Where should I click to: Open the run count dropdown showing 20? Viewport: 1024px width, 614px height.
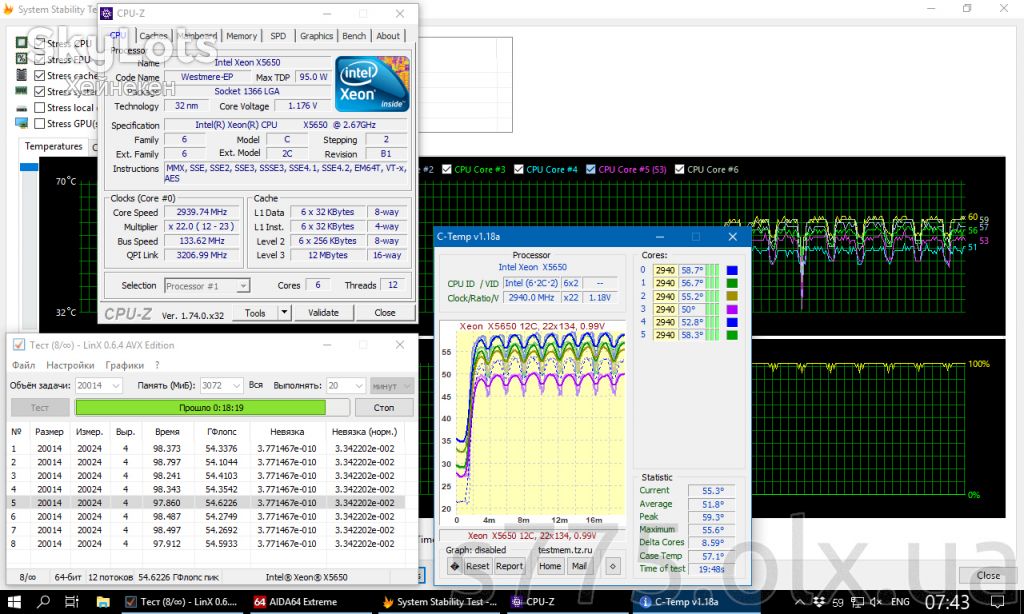tap(345, 386)
